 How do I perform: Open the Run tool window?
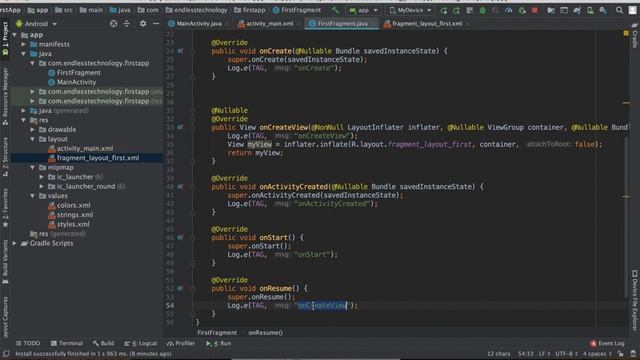tap(219, 343)
